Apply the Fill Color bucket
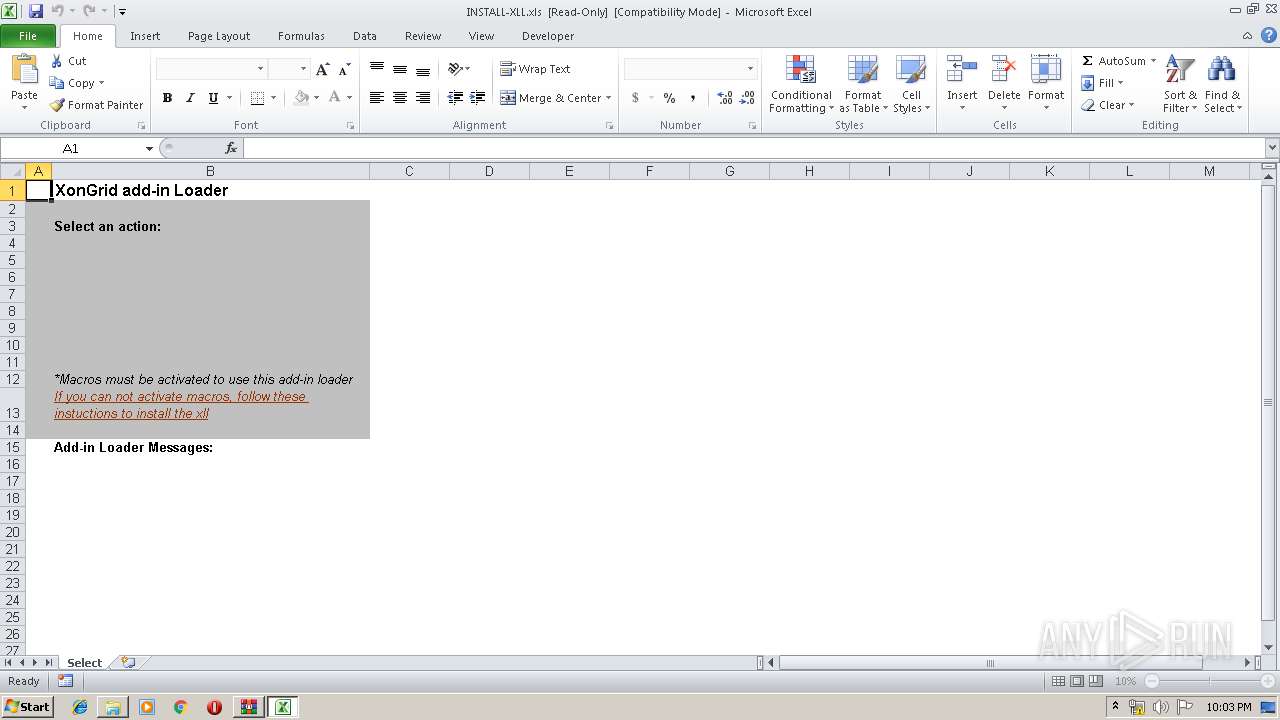 pos(301,98)
